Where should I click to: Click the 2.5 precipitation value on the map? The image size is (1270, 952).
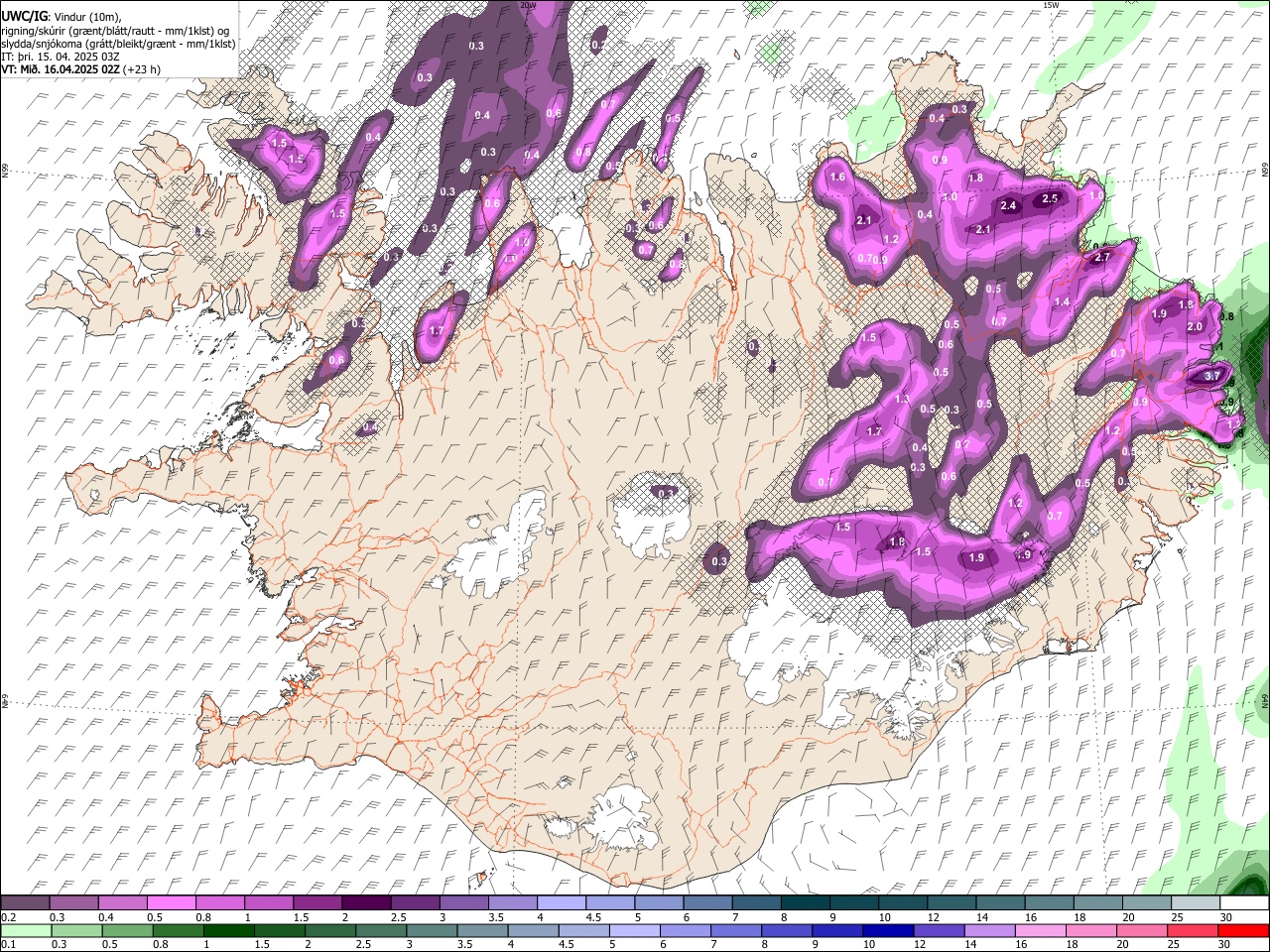tap(1051, 199)
